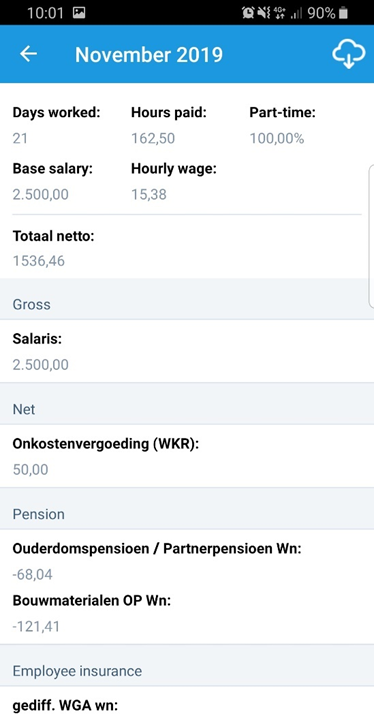This screenshot has height=716, width=374.
Task: Open the Employee insurance section header
Action: click(187, 671)
